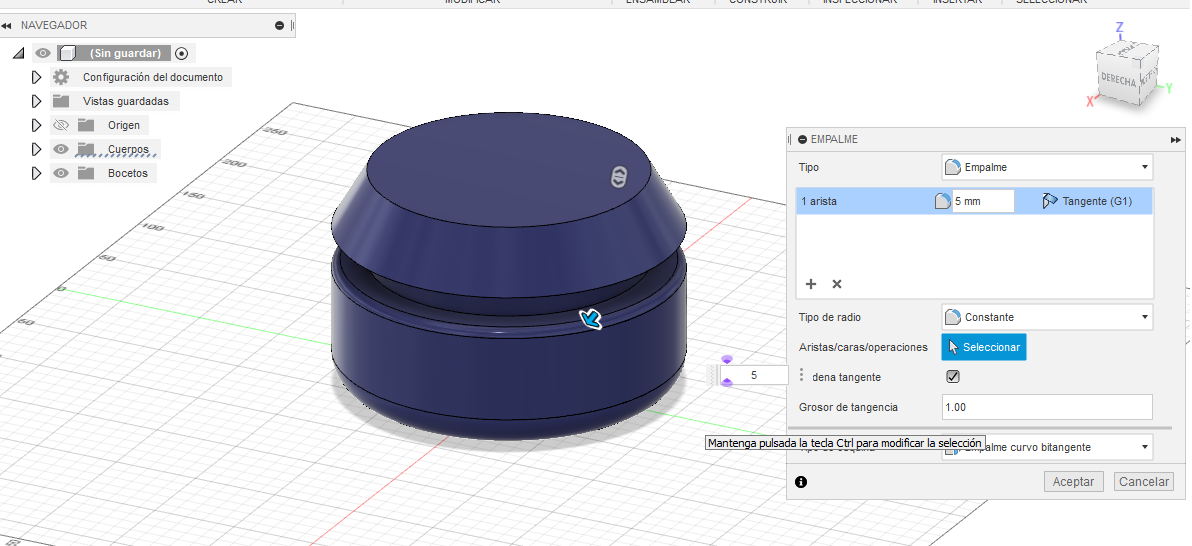This screenshot has width=1192, height=546.
Task: Click the purple up arrow above canvas value
Action: tap(727, 360)
